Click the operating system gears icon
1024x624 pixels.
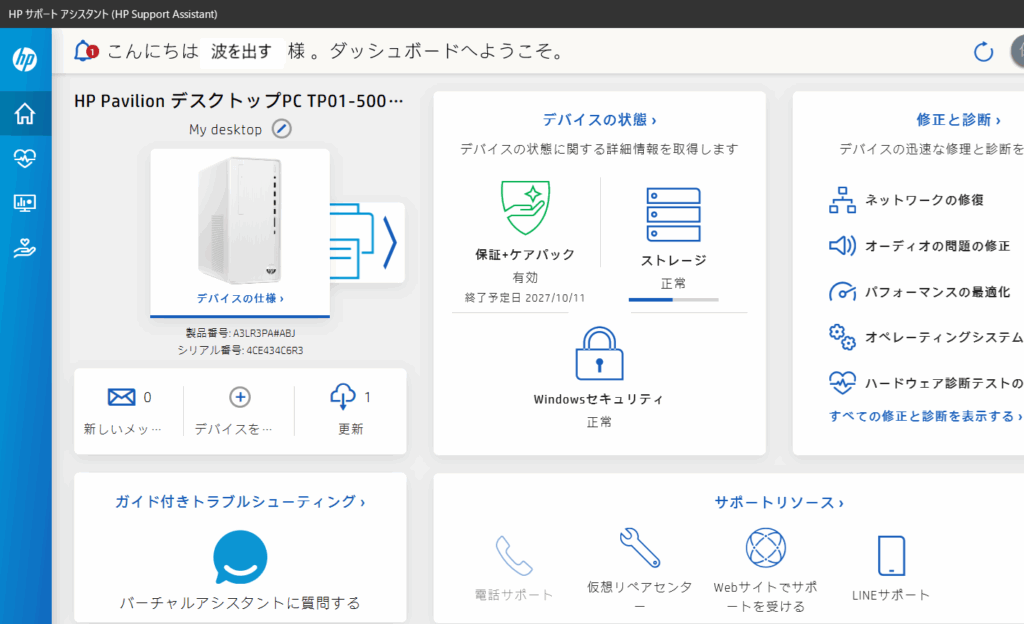click(842, 337)
